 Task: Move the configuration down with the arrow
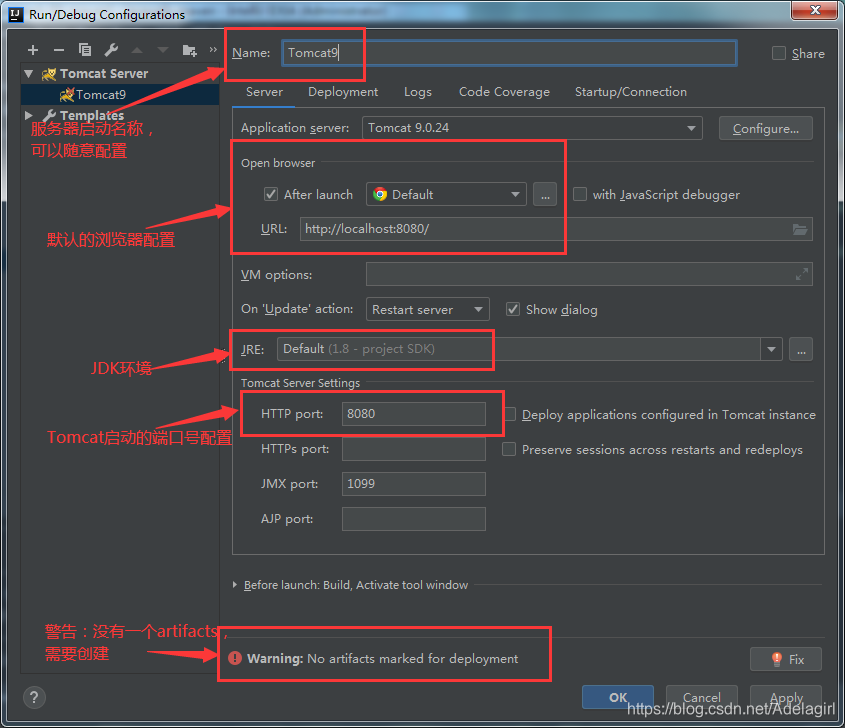pos(163,50)
